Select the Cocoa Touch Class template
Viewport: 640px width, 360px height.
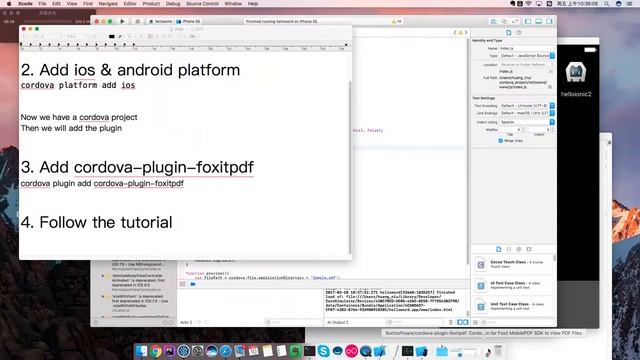coord(512,264)
